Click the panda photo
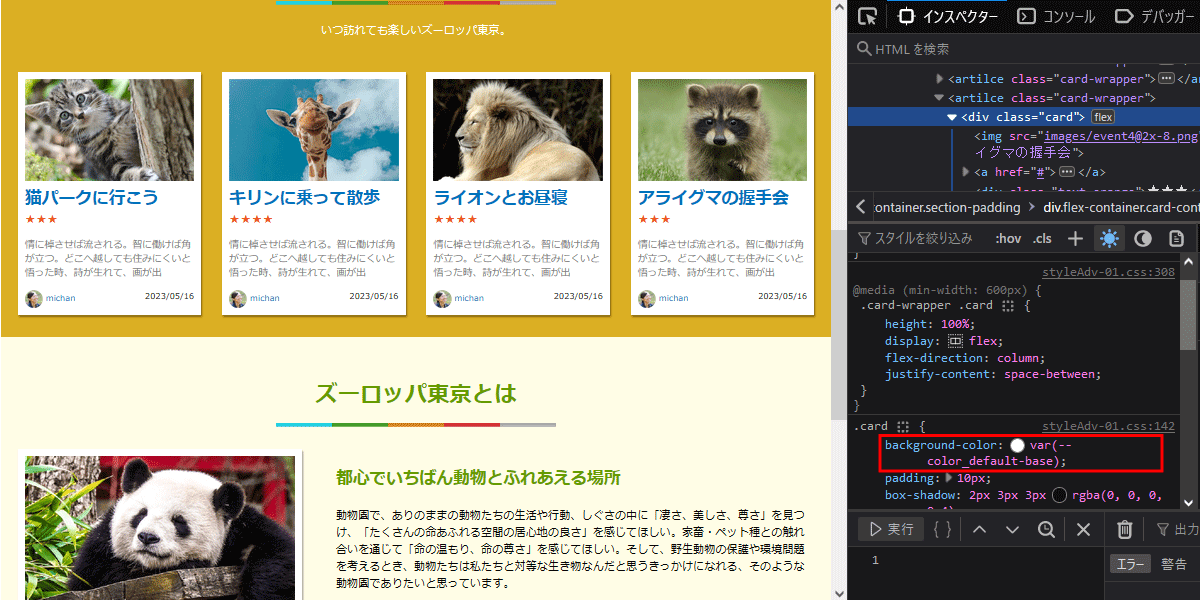This screenshot has height=600, width=1200. pyautogui.click(x=160, y=528)
